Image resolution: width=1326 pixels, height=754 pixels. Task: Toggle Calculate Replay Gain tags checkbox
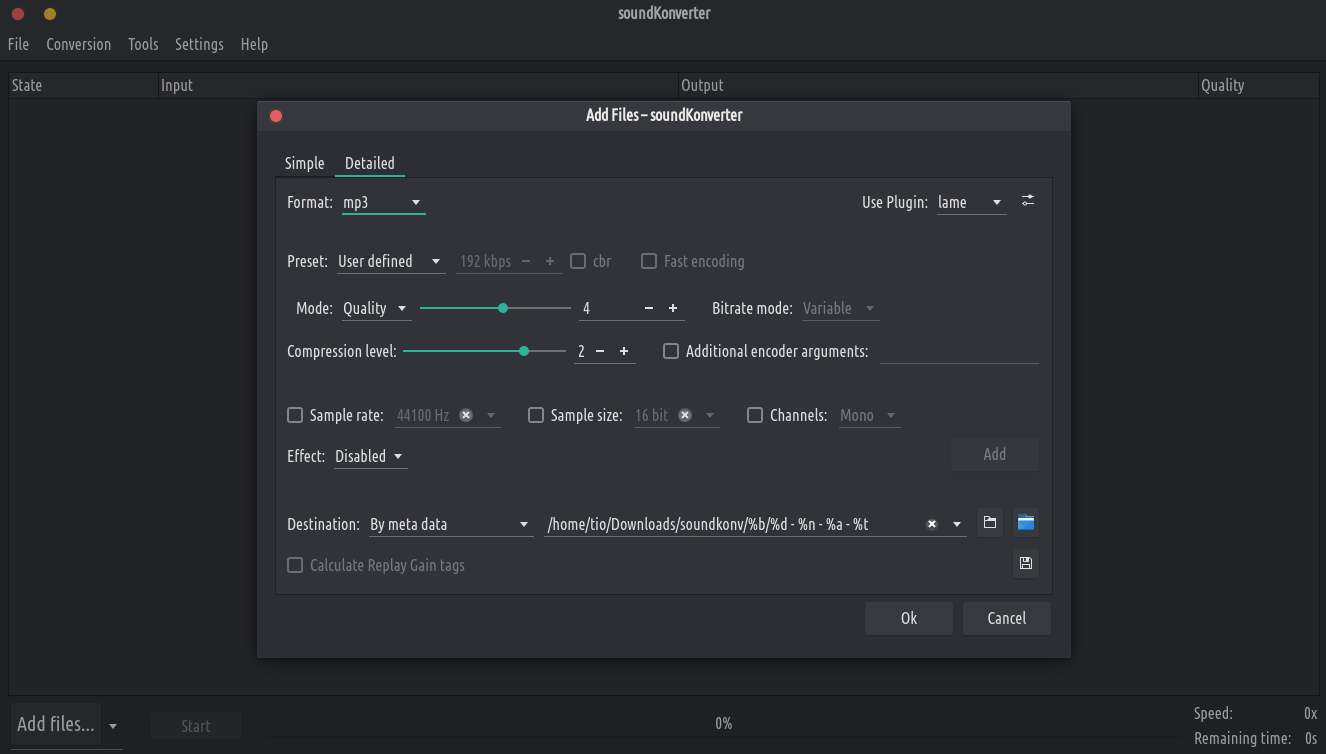point(376,565)
